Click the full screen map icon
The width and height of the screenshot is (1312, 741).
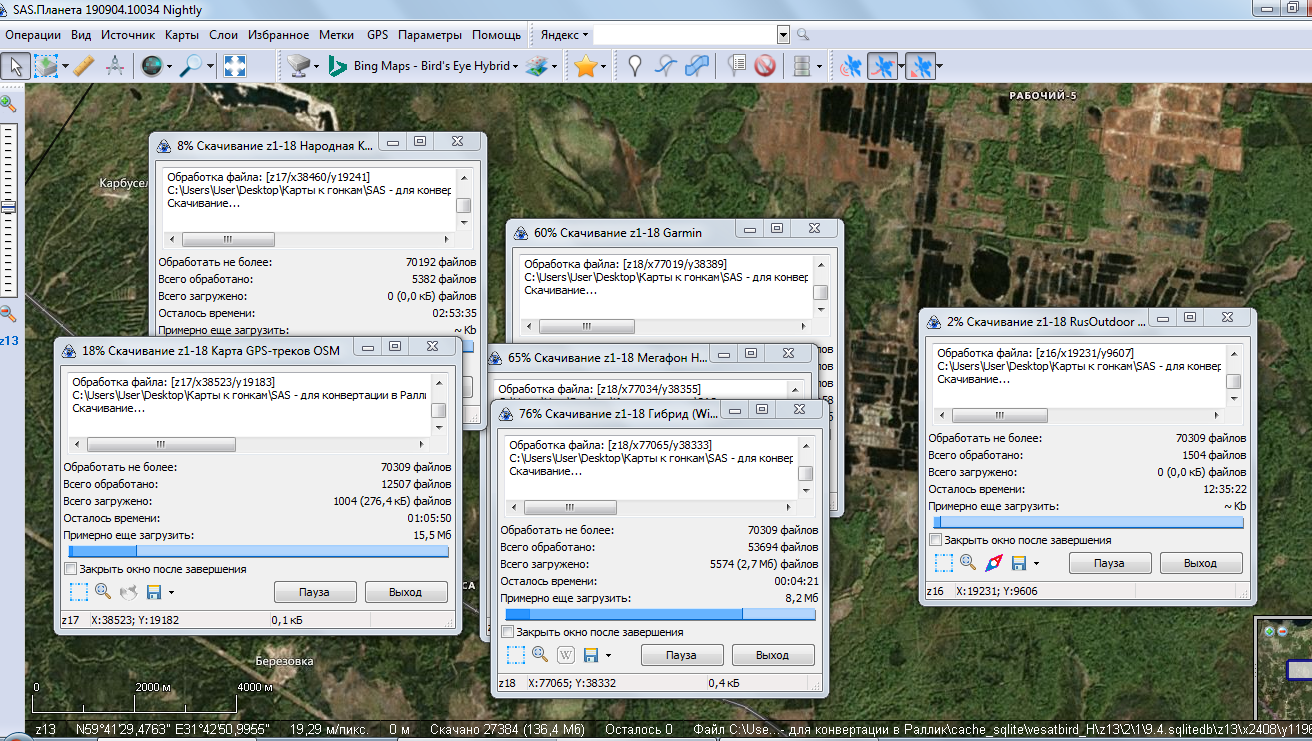(234, 66)
